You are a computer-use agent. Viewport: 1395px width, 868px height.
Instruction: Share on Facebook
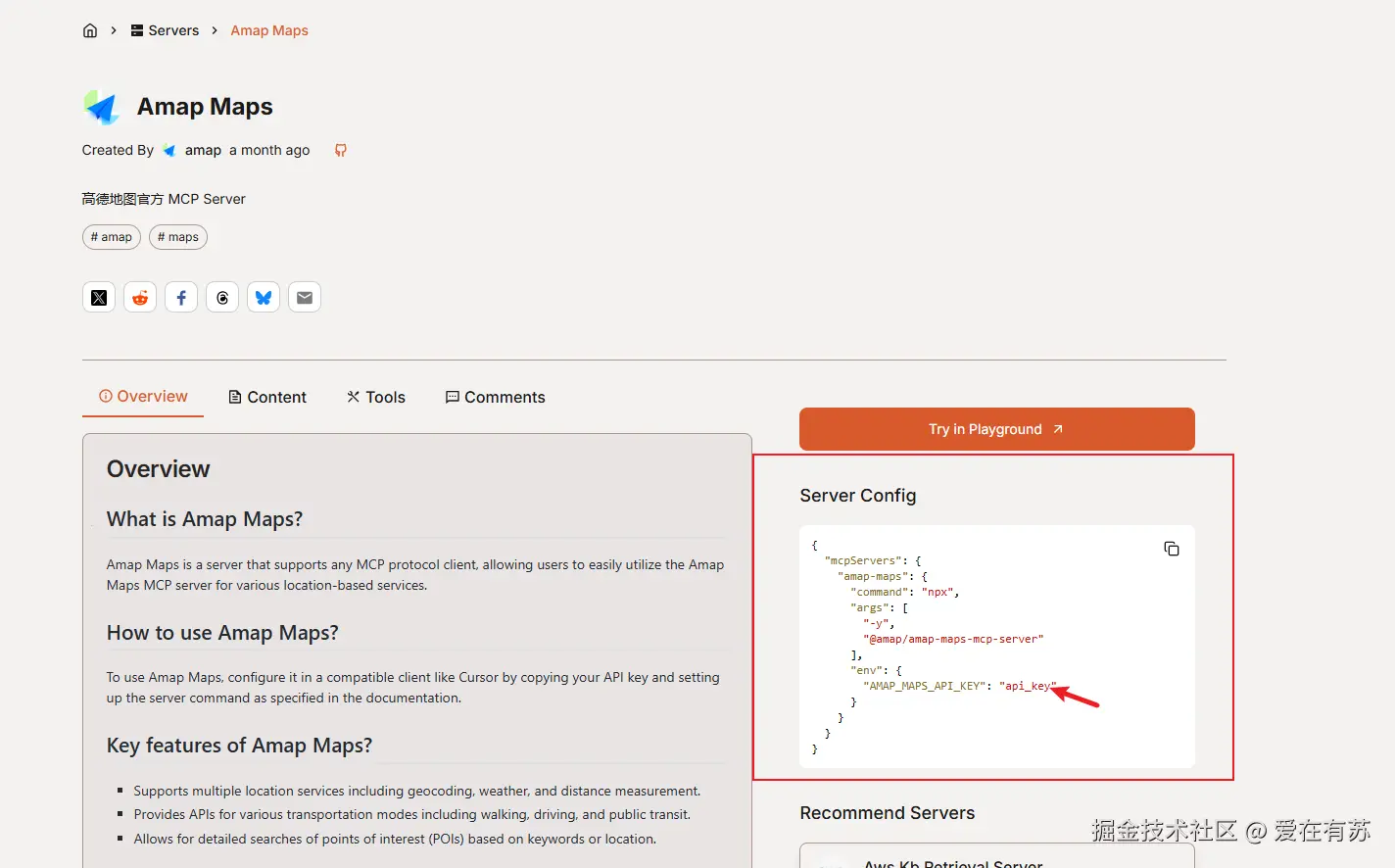(181, 297)
